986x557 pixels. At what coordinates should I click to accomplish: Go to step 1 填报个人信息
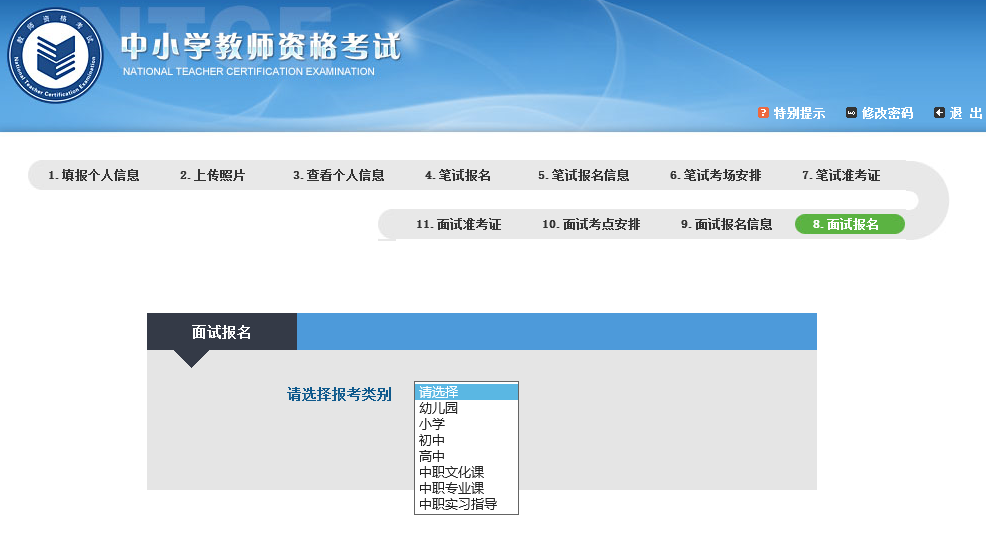(93, 175)
